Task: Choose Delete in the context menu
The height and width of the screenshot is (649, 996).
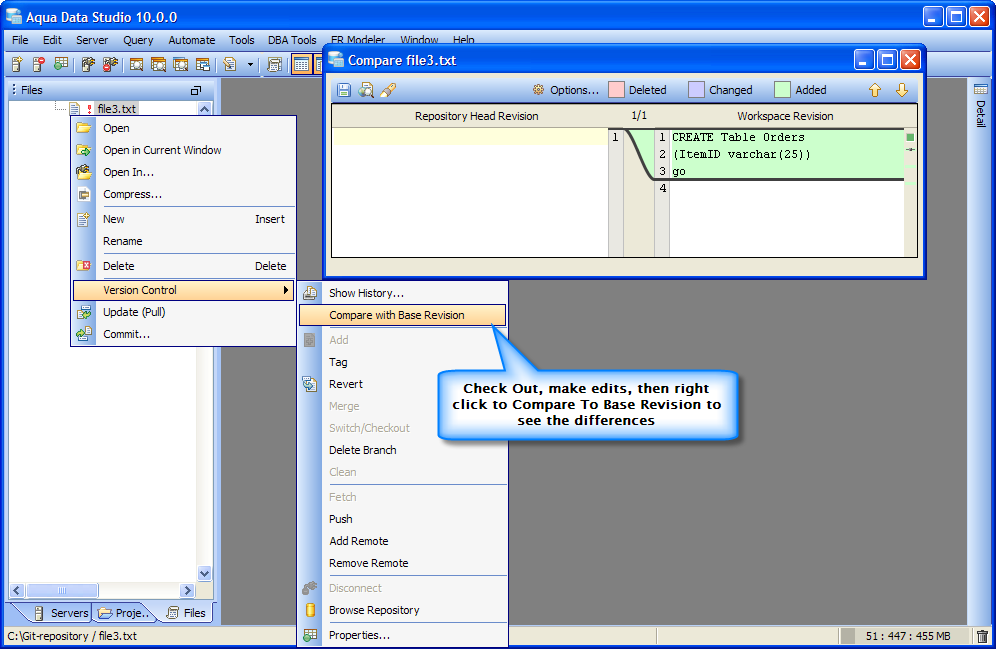Action: coord(184,266)
